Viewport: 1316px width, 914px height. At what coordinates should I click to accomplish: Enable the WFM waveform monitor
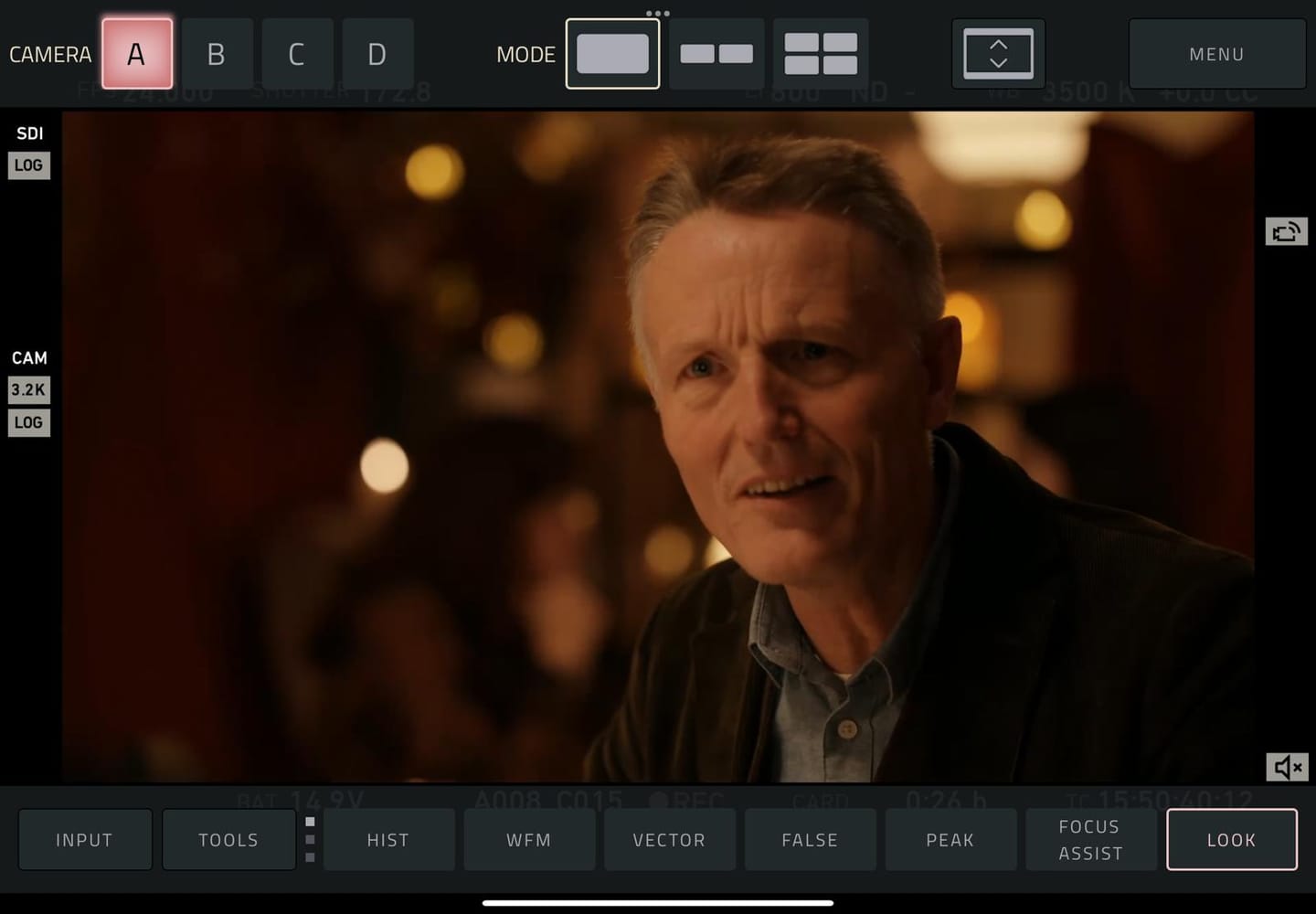coord(529,839)
